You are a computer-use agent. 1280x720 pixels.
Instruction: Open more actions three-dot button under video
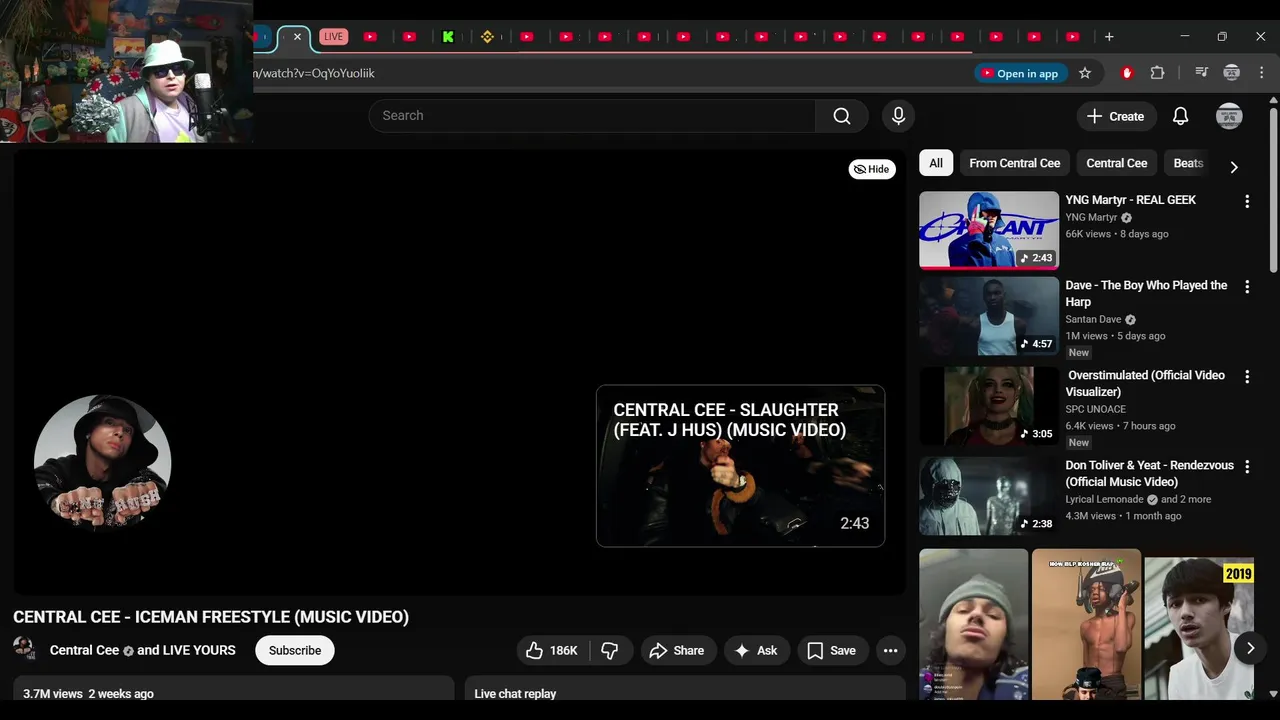[890, 650]
